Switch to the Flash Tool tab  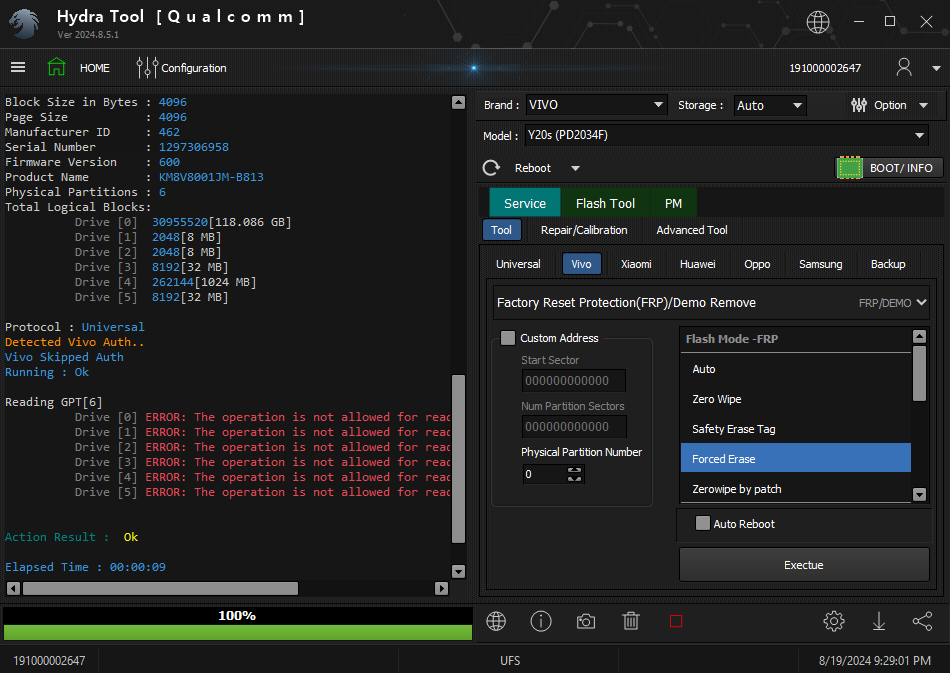605,203
